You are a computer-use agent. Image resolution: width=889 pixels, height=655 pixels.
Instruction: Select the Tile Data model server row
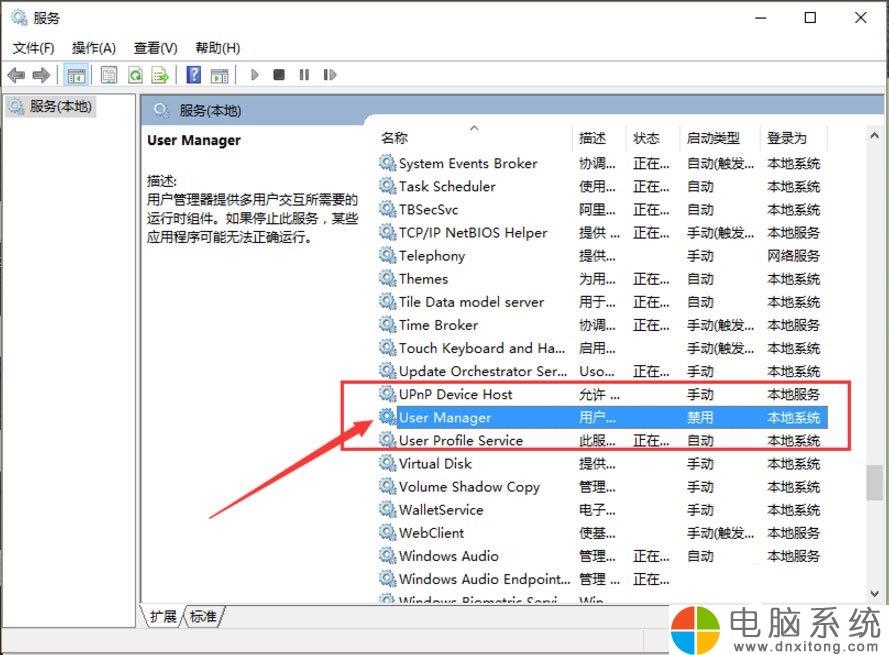pos(602,302)
